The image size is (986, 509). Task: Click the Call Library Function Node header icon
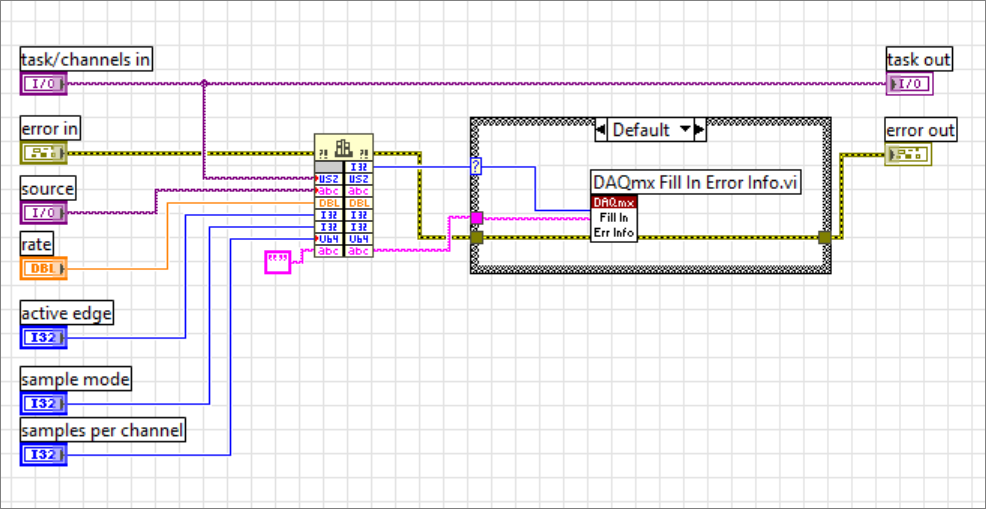[343, 147]
